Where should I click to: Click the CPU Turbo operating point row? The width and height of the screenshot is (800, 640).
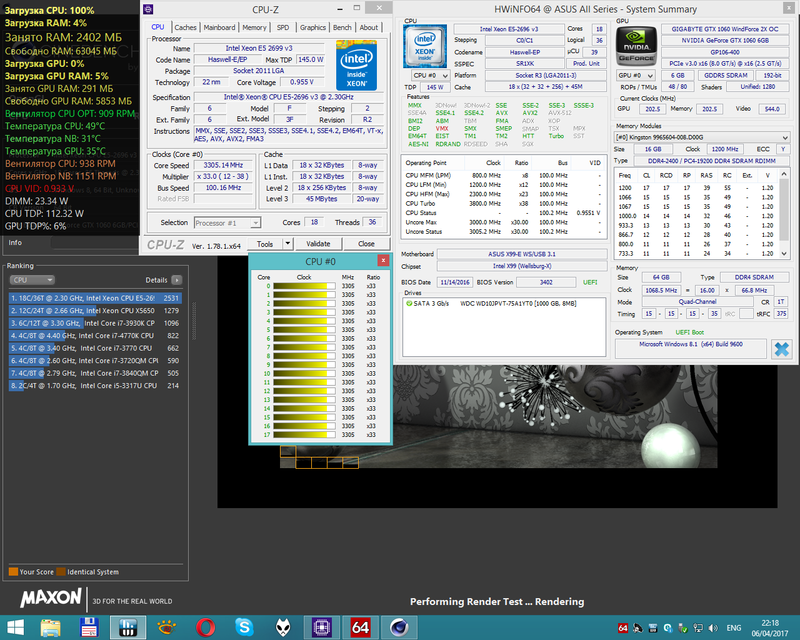coord(503,203)
